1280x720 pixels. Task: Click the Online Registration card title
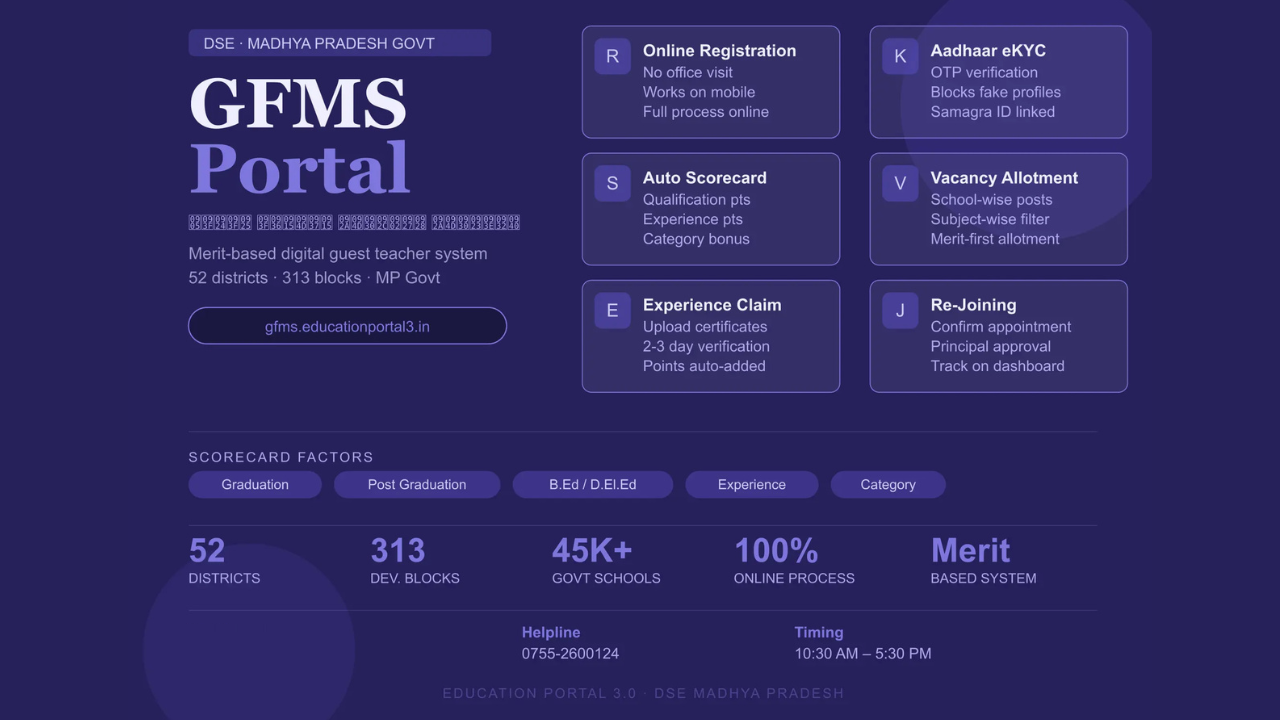pos(719,51)
